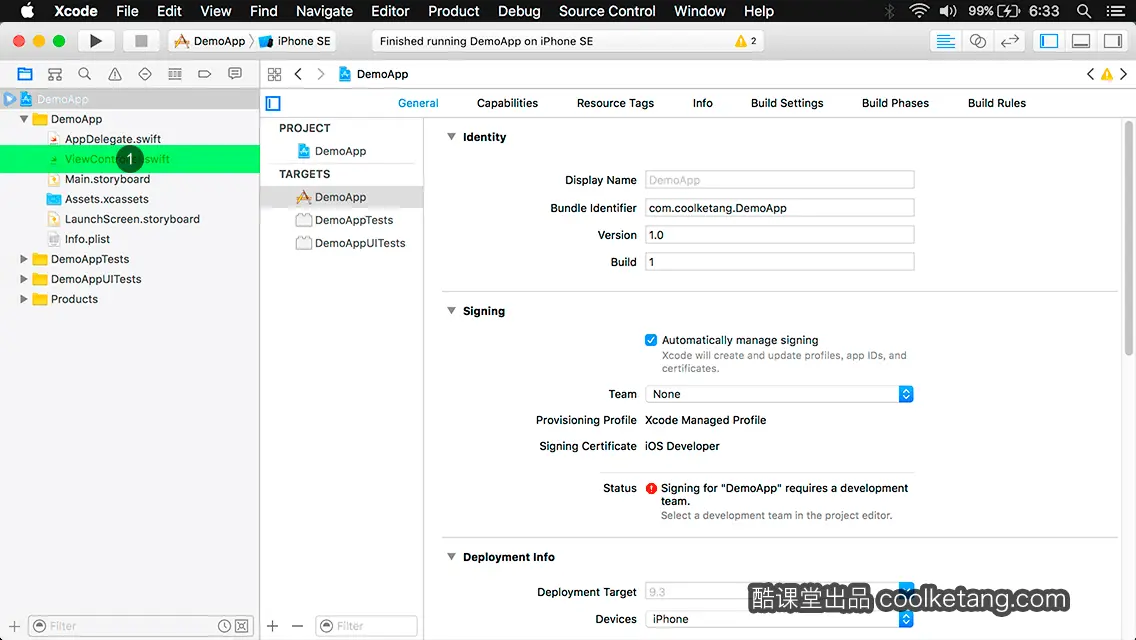Choose the iPhone SE destination
The height and width of the screenshot is (640, 1136).
pyautogui.click(x=296, y=41)
